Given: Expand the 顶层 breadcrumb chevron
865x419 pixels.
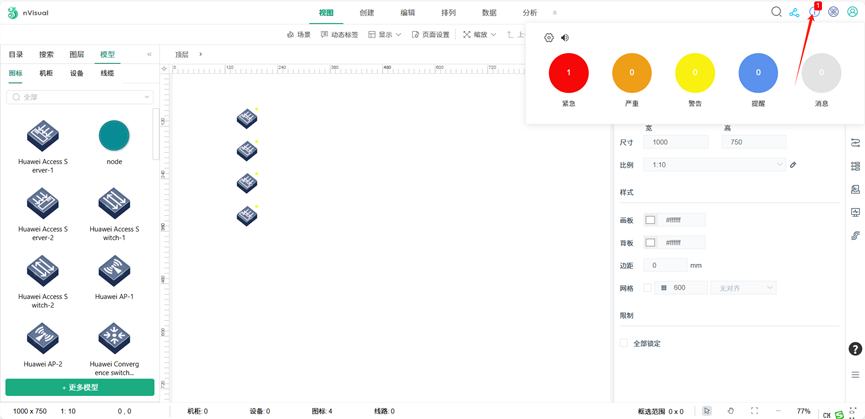Looking at the screenshot, I should point(201,54).
